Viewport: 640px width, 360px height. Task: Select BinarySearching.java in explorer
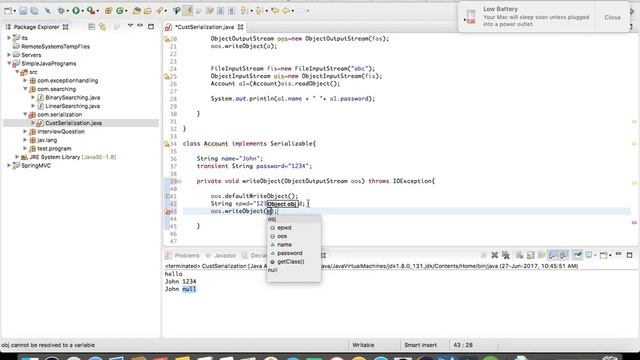[72, 98]
